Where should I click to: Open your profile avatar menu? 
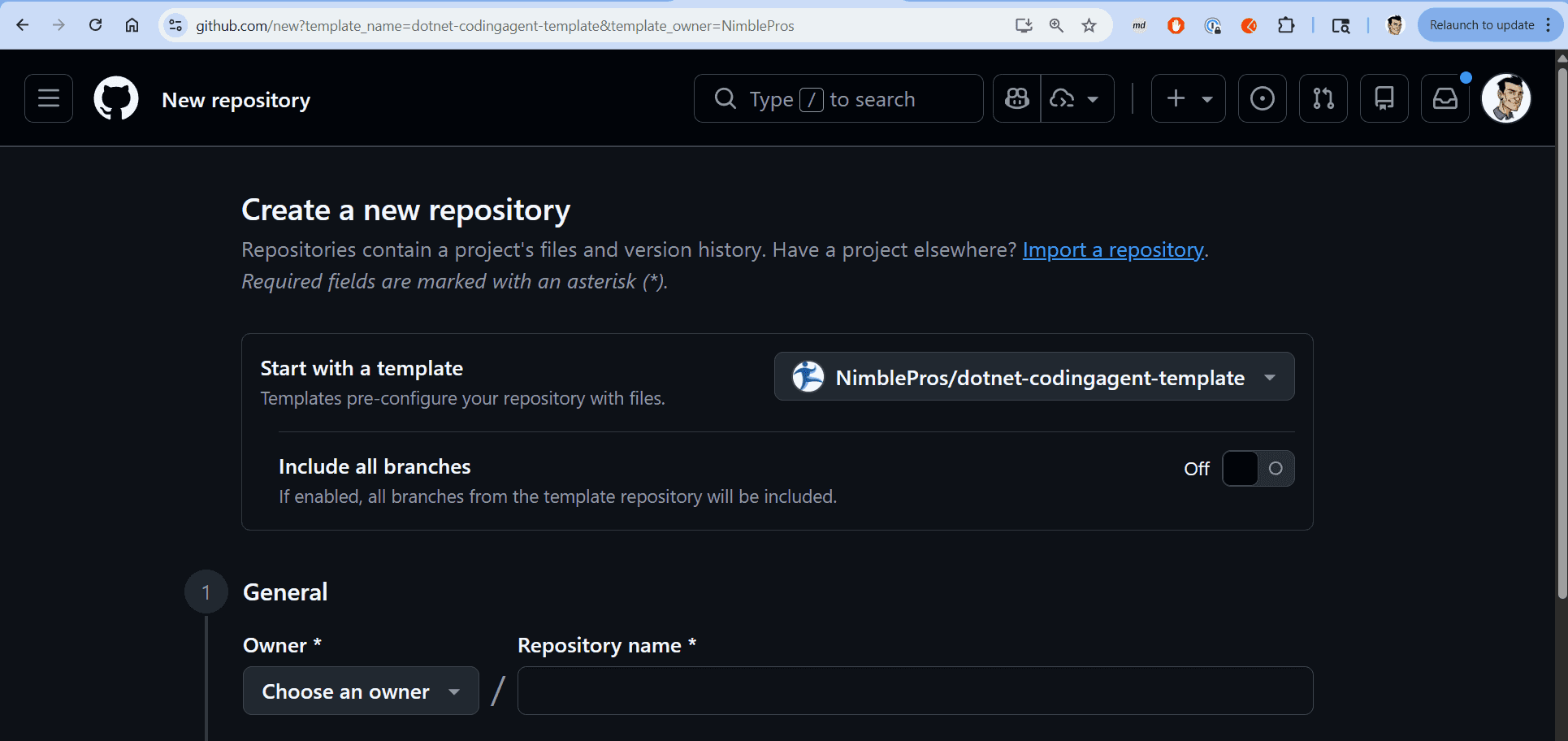pos(1505,98)
